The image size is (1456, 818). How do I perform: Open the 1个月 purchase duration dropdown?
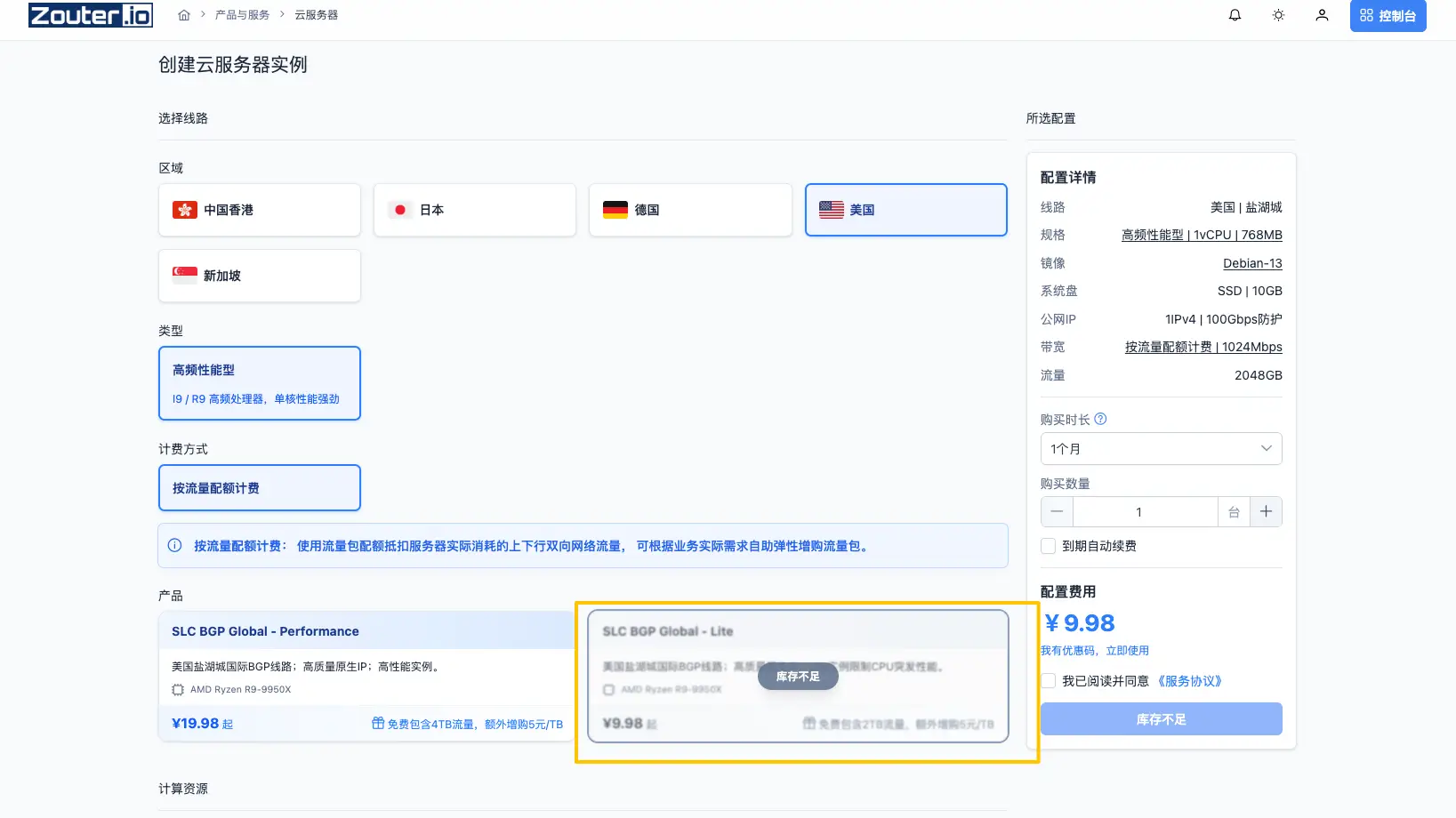pos(1162,449)
